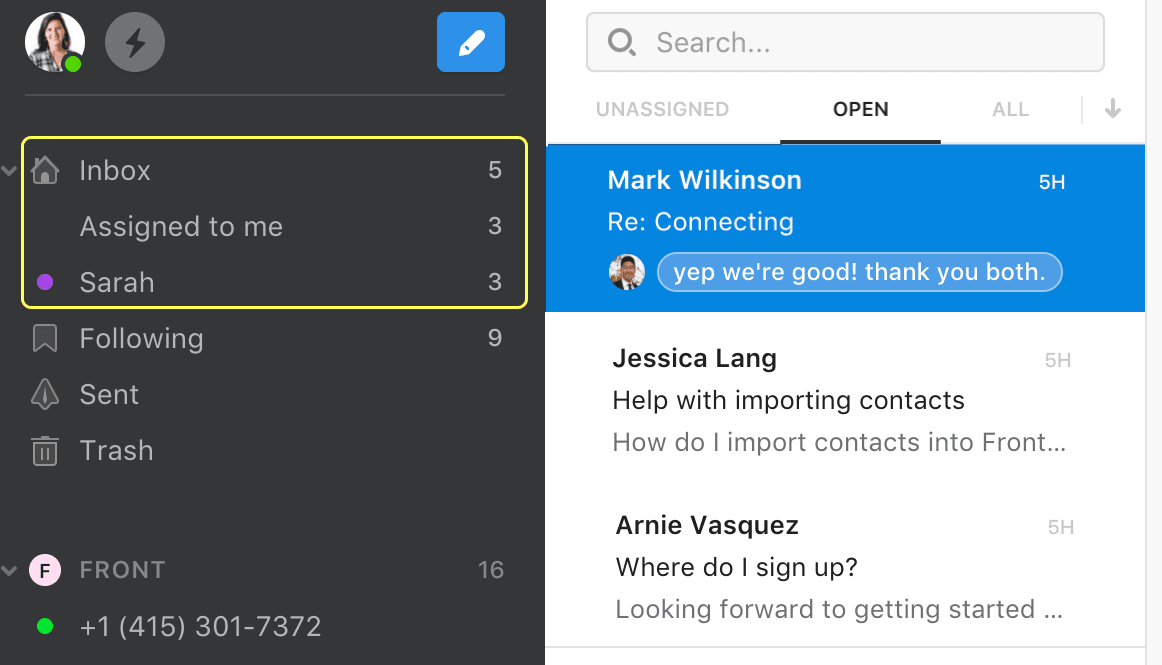The width and height of the screenshot is (1162, 665).
Task: Click the Trash bin icon
Action: (45, 450)
